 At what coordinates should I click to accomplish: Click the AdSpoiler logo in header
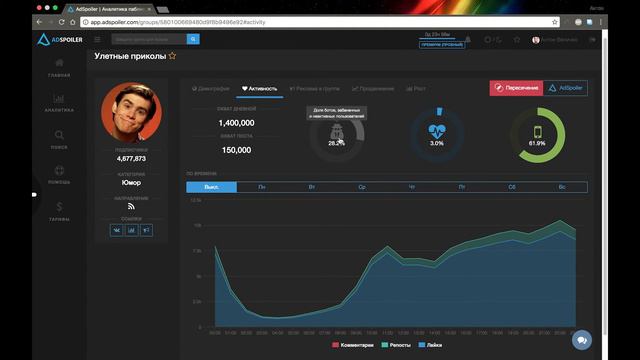(x=60, y=39)
